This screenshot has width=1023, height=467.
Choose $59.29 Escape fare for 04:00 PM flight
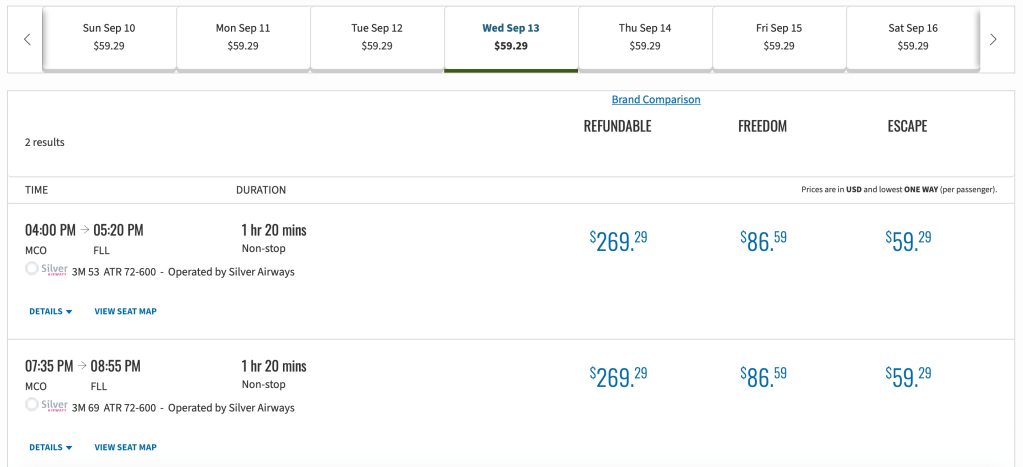click(x=908, y=241)
